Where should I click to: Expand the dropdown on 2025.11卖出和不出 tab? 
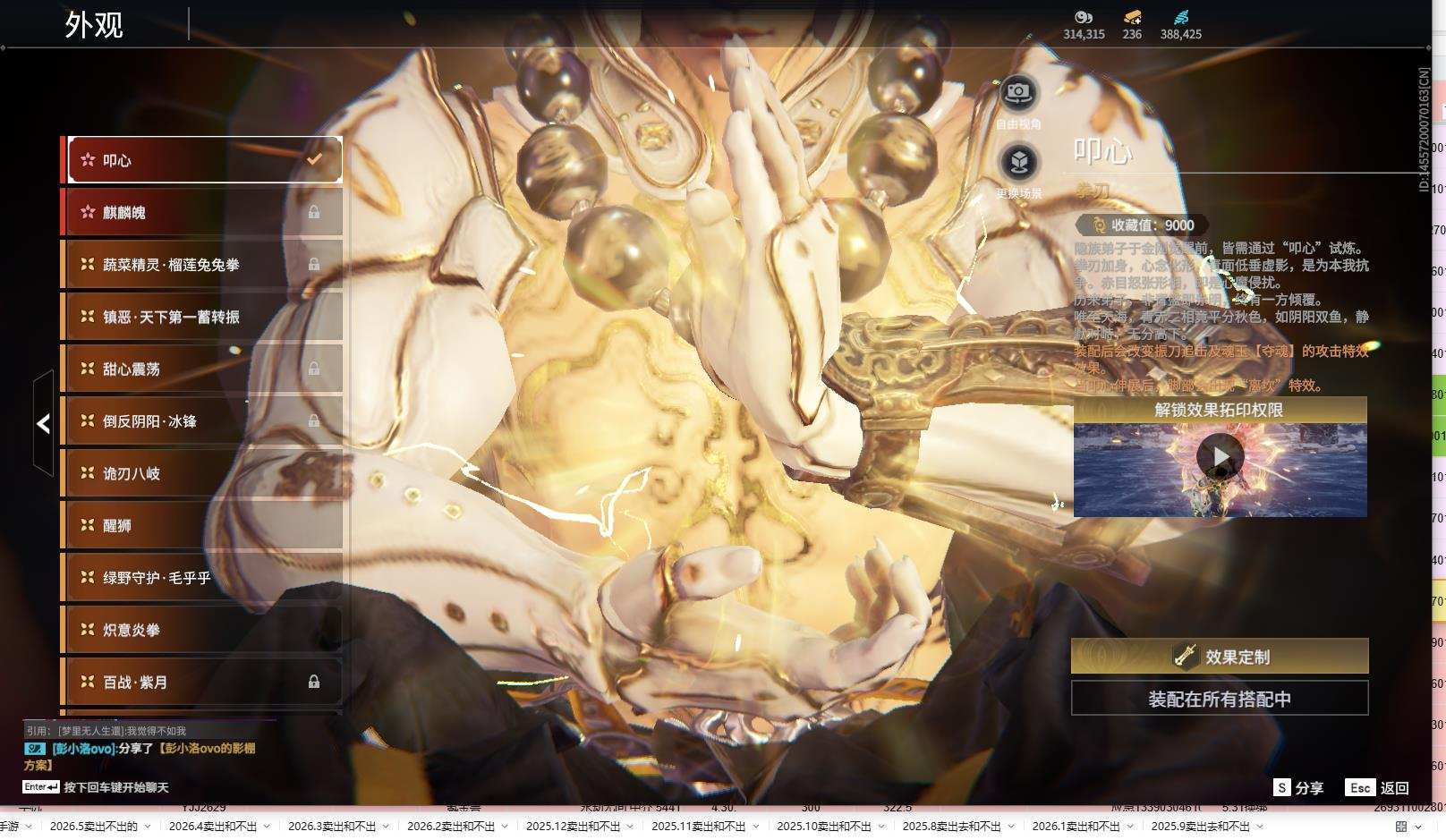click(x=755, y=827)
